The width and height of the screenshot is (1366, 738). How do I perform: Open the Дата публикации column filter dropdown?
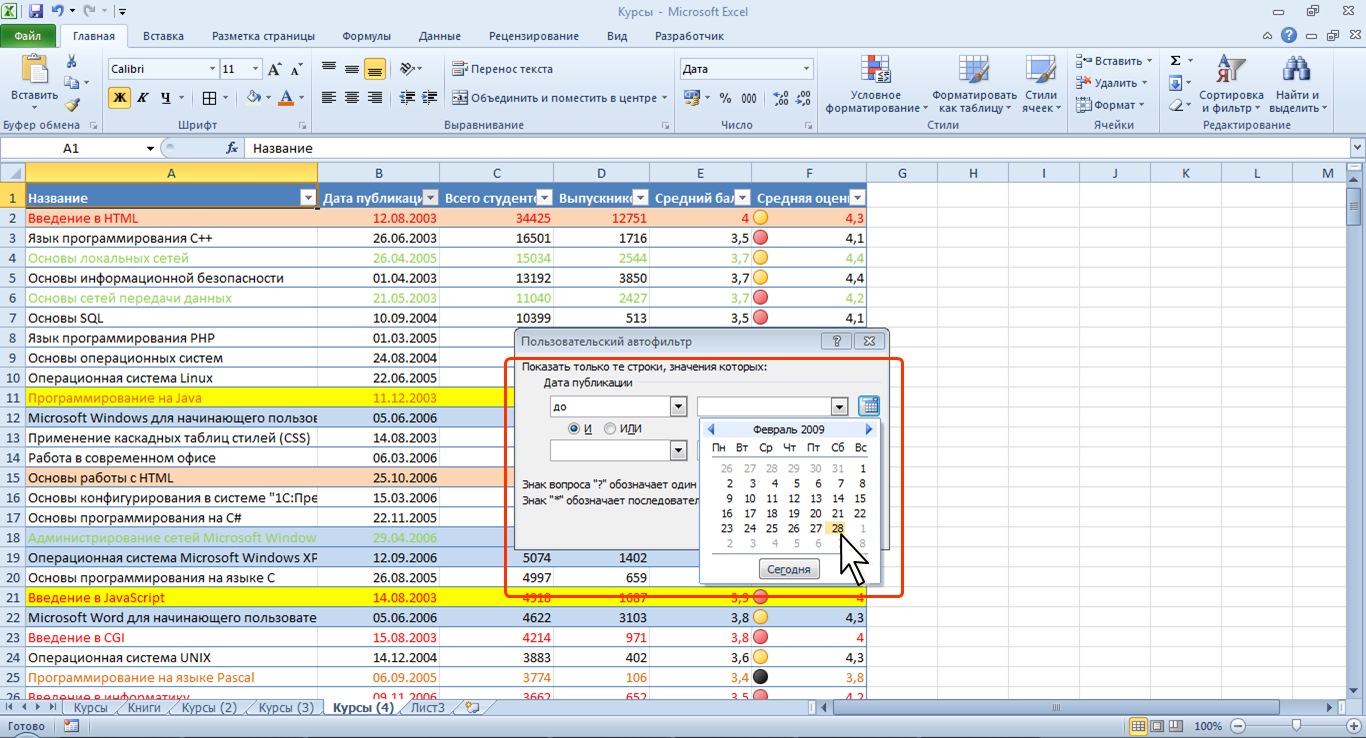(430, 198)
